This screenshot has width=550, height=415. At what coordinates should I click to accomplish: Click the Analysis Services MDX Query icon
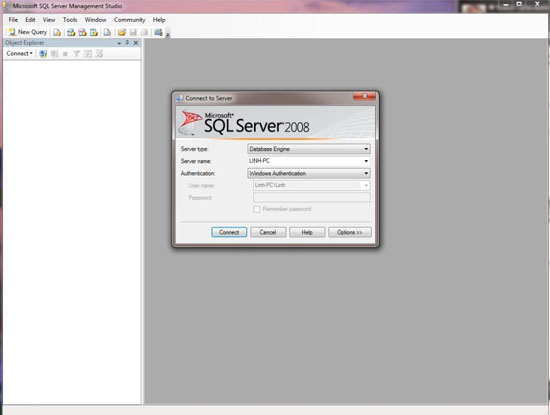click(71, 33)
